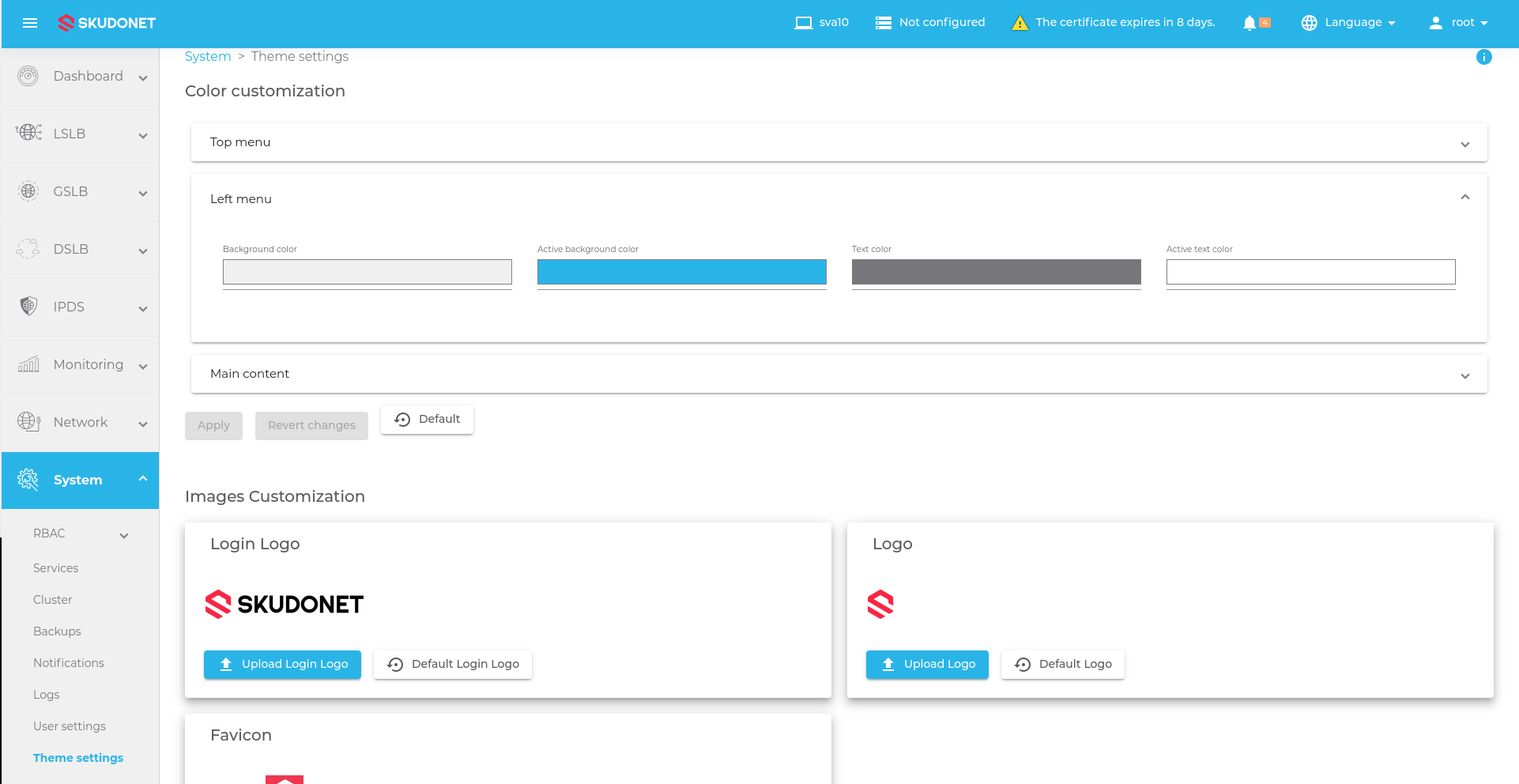The image size is (1519, 784).
Task: Open Notifications in System submenu
Action: (69, 663)
